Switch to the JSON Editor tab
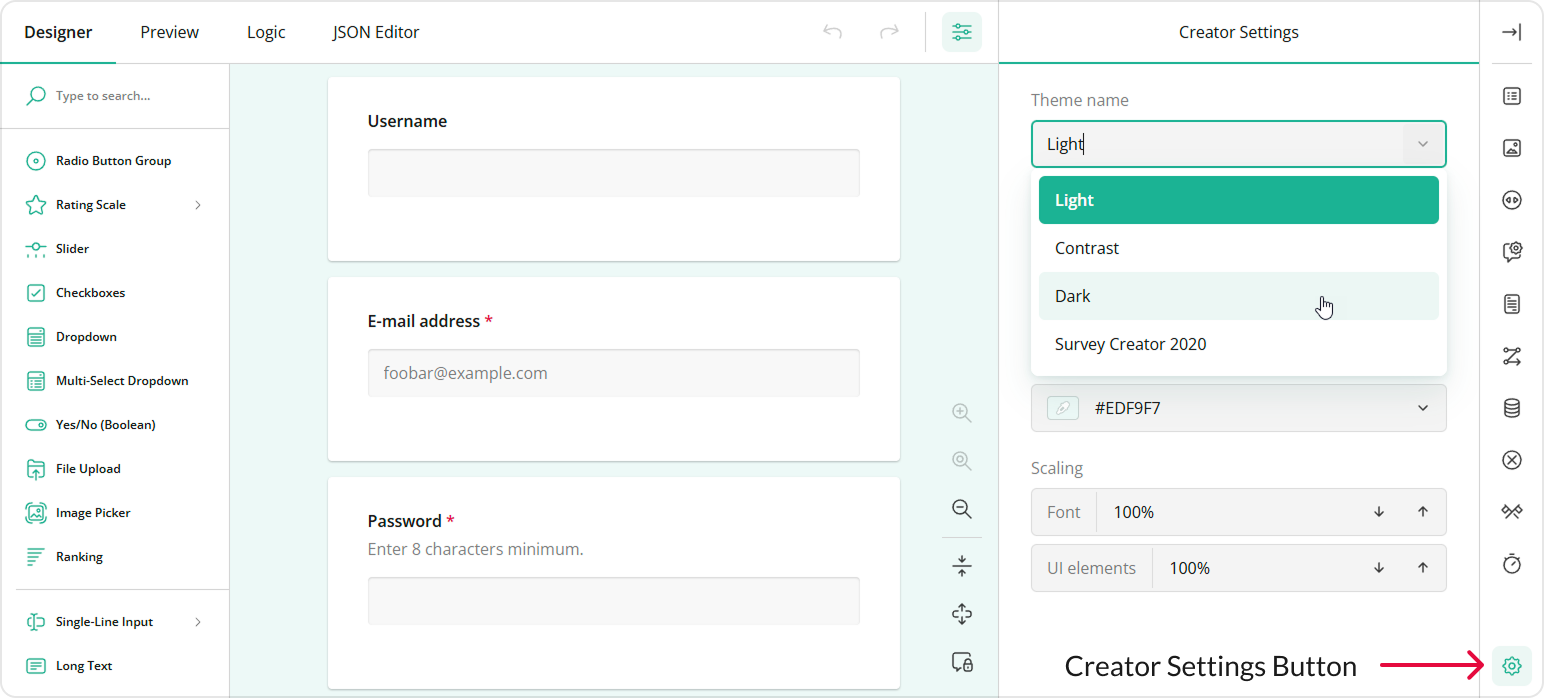Viewport: 1544px width, 698px height. pos(375,32)
